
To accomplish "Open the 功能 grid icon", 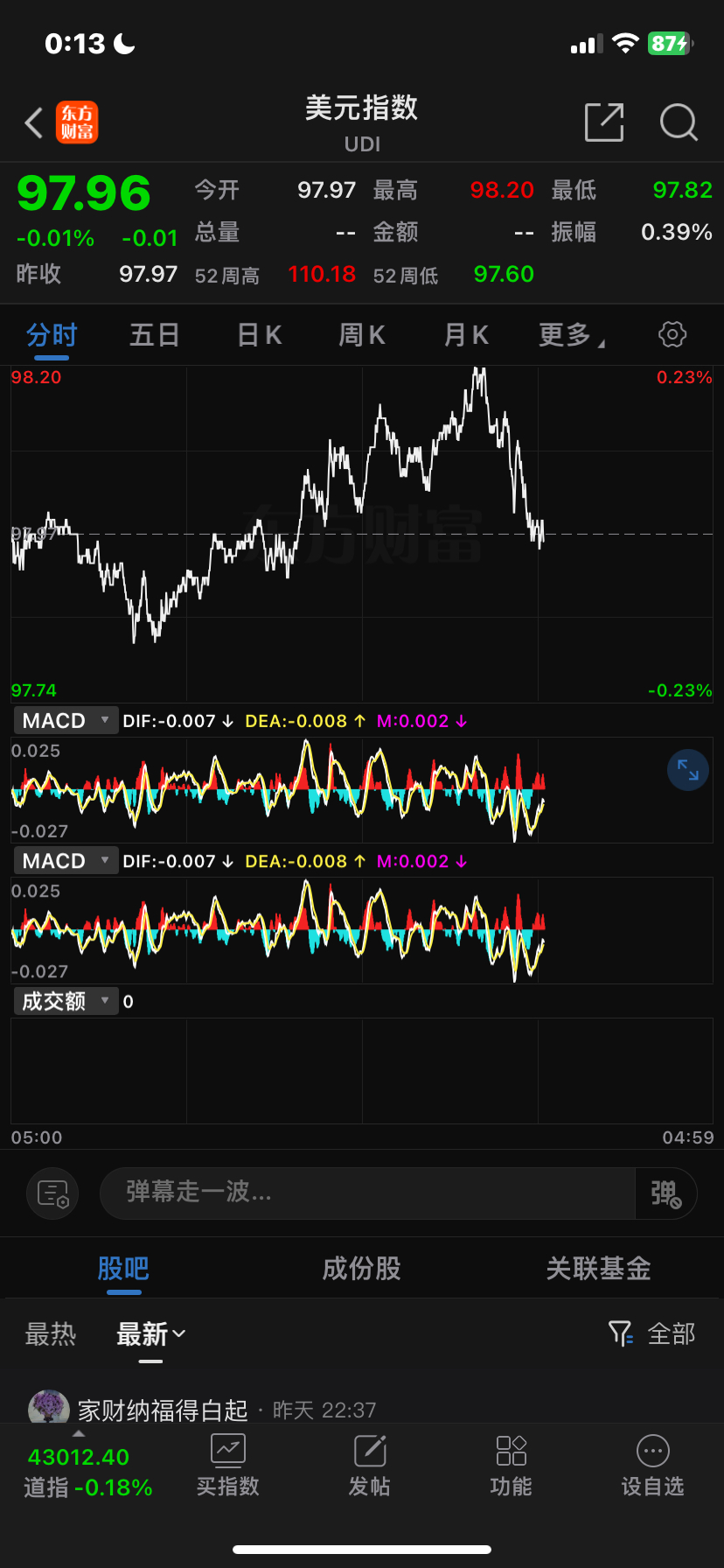I will [x=512, y=1450].
